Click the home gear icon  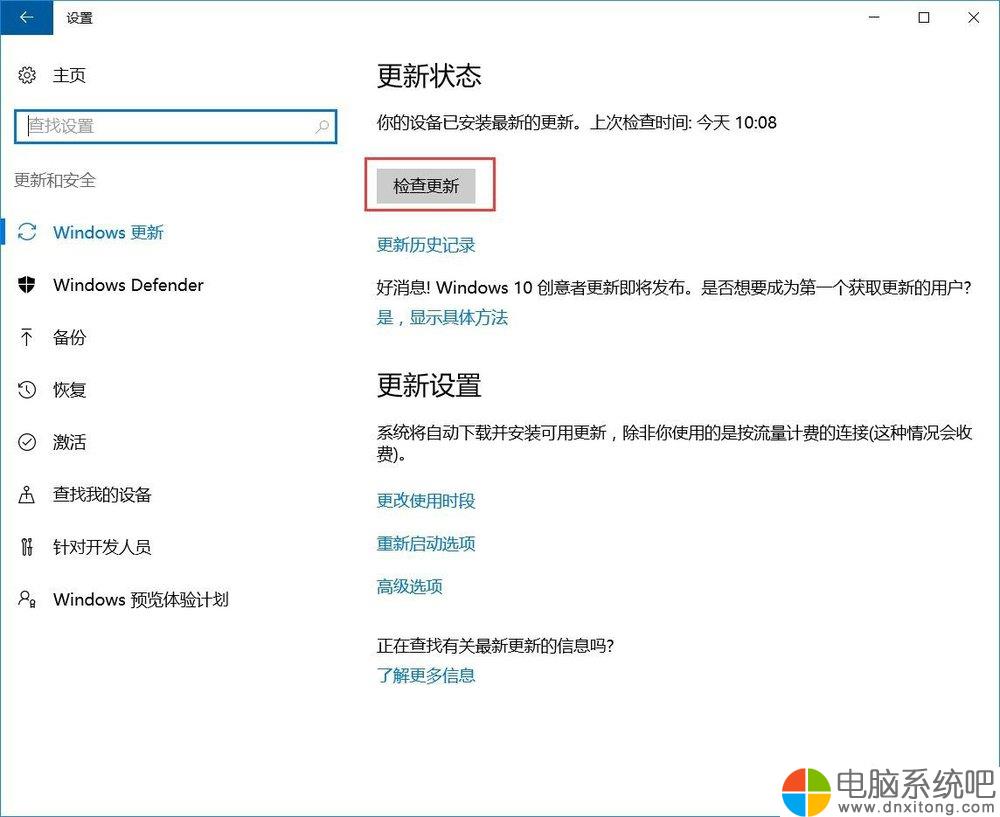tap(27, 75)
